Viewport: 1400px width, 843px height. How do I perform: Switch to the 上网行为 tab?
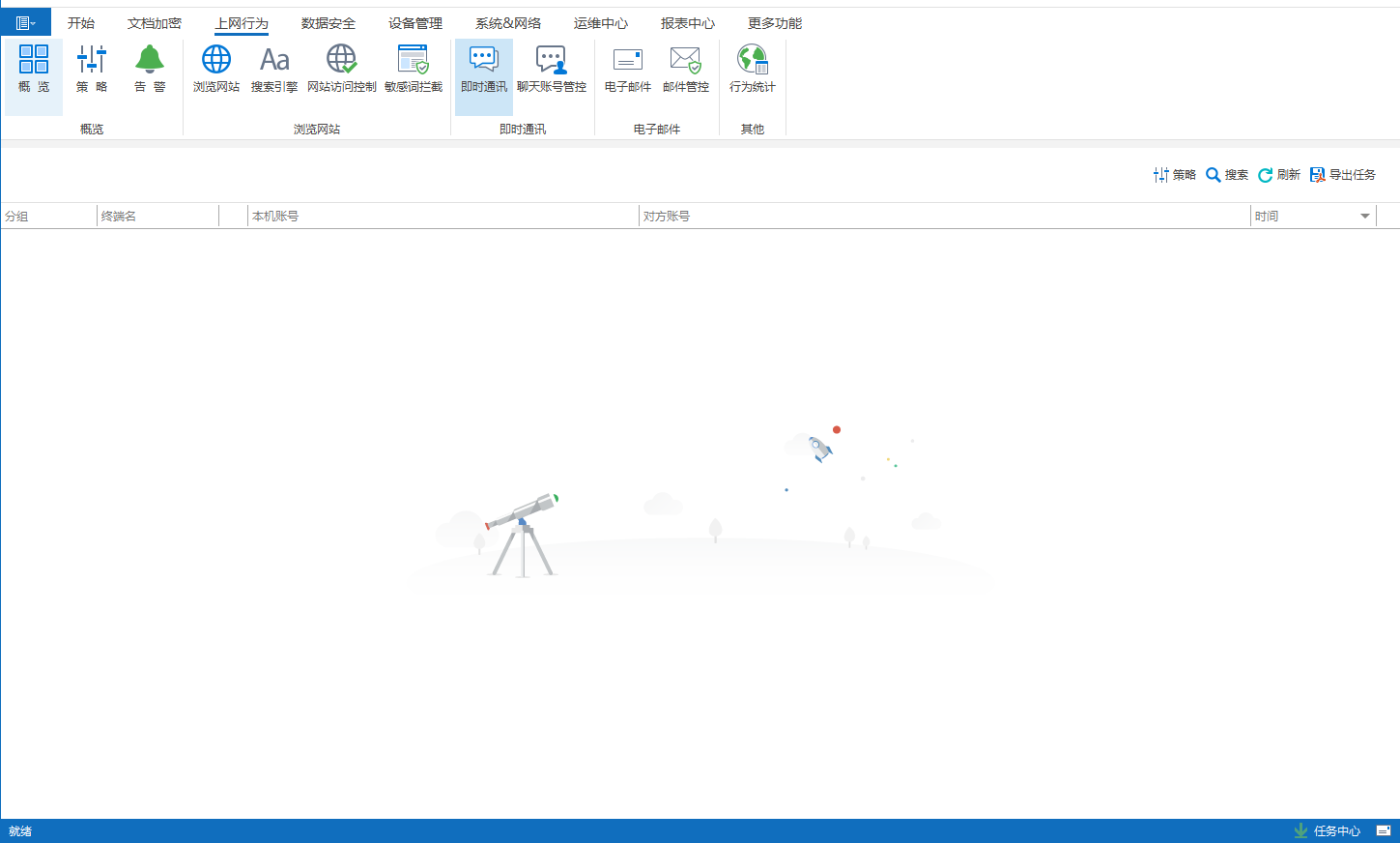(242, 23)
